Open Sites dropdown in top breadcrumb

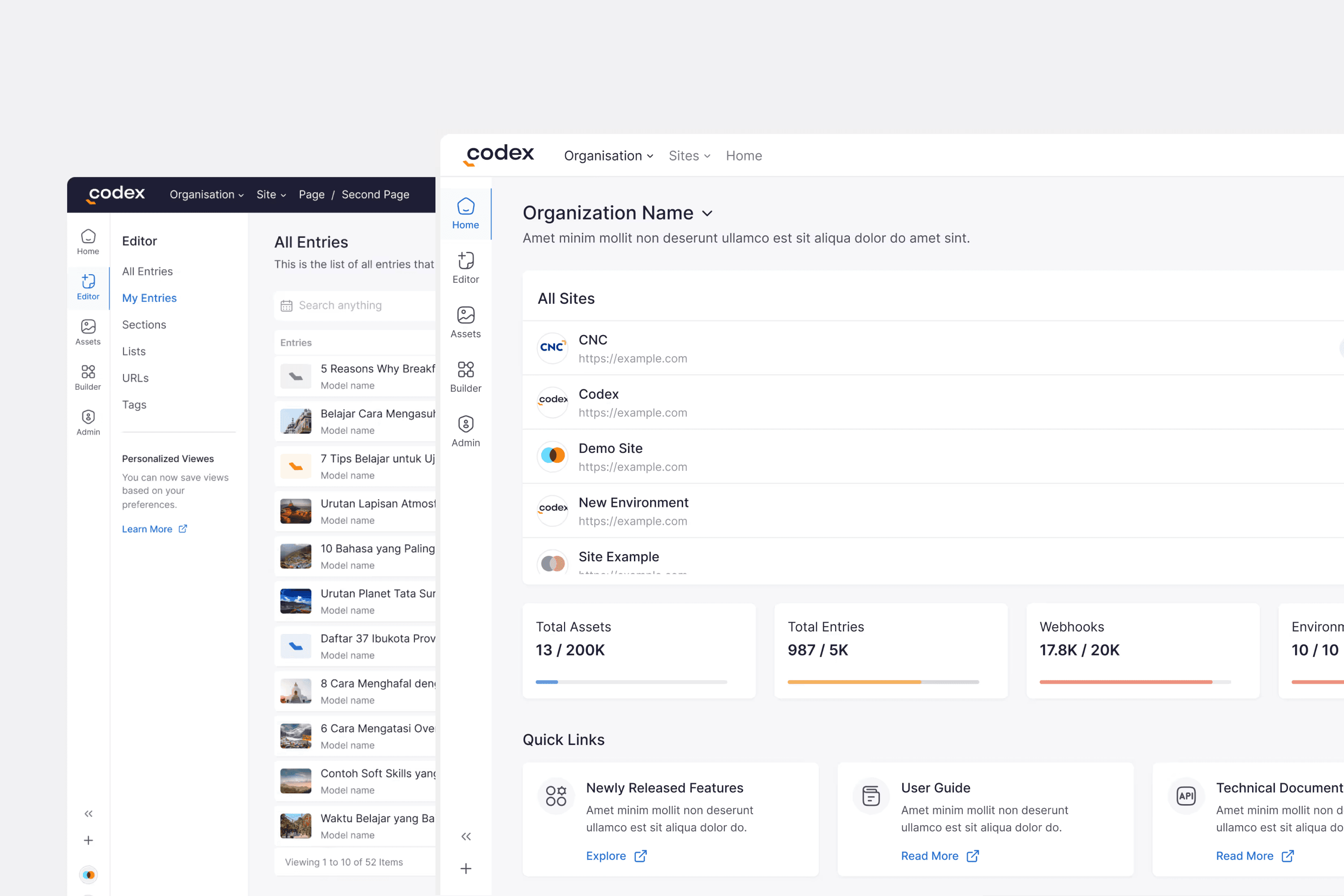point(689,155)
